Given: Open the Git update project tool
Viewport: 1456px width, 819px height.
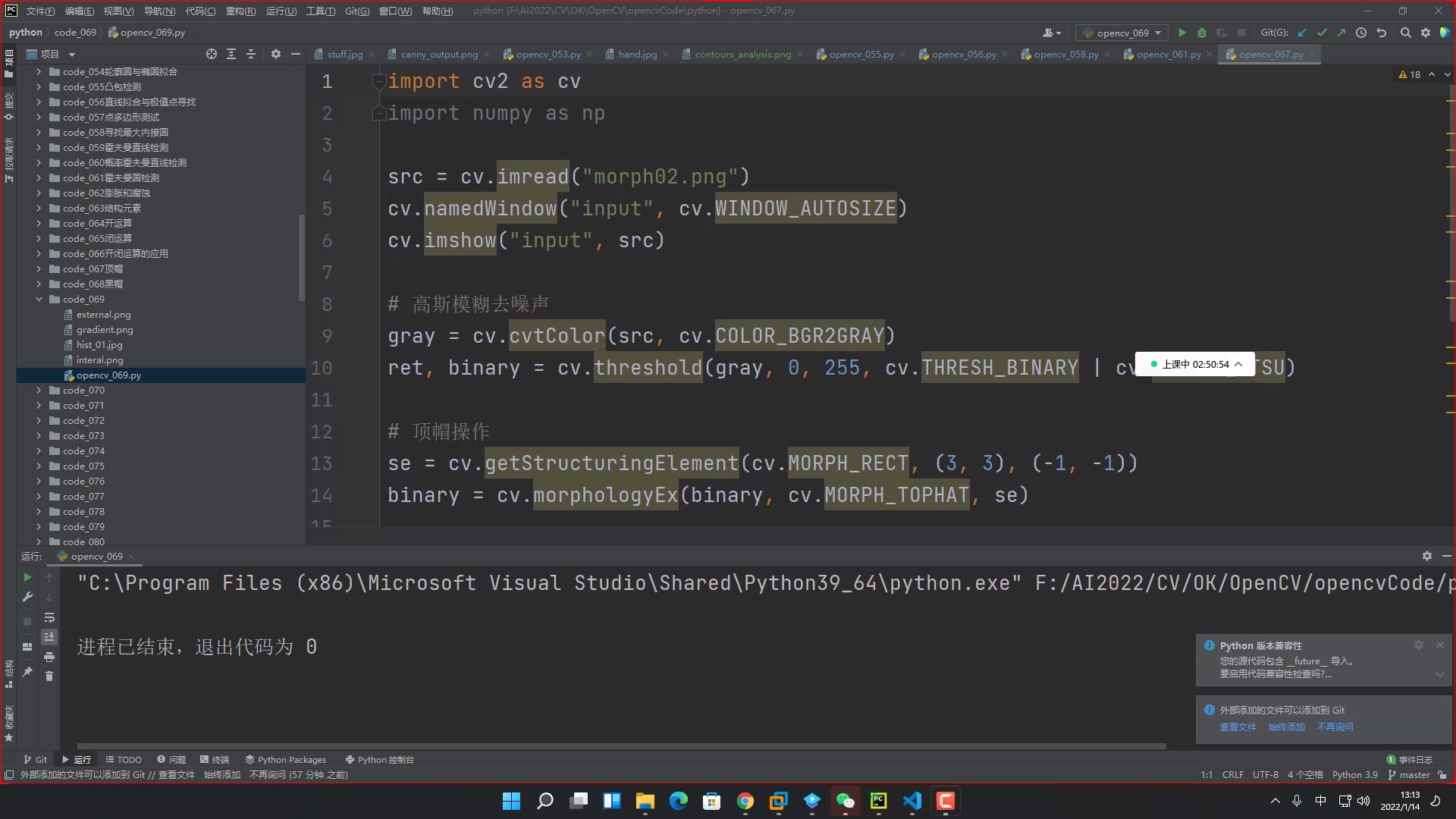Looking at the screenshot, I should point(1302,33).
